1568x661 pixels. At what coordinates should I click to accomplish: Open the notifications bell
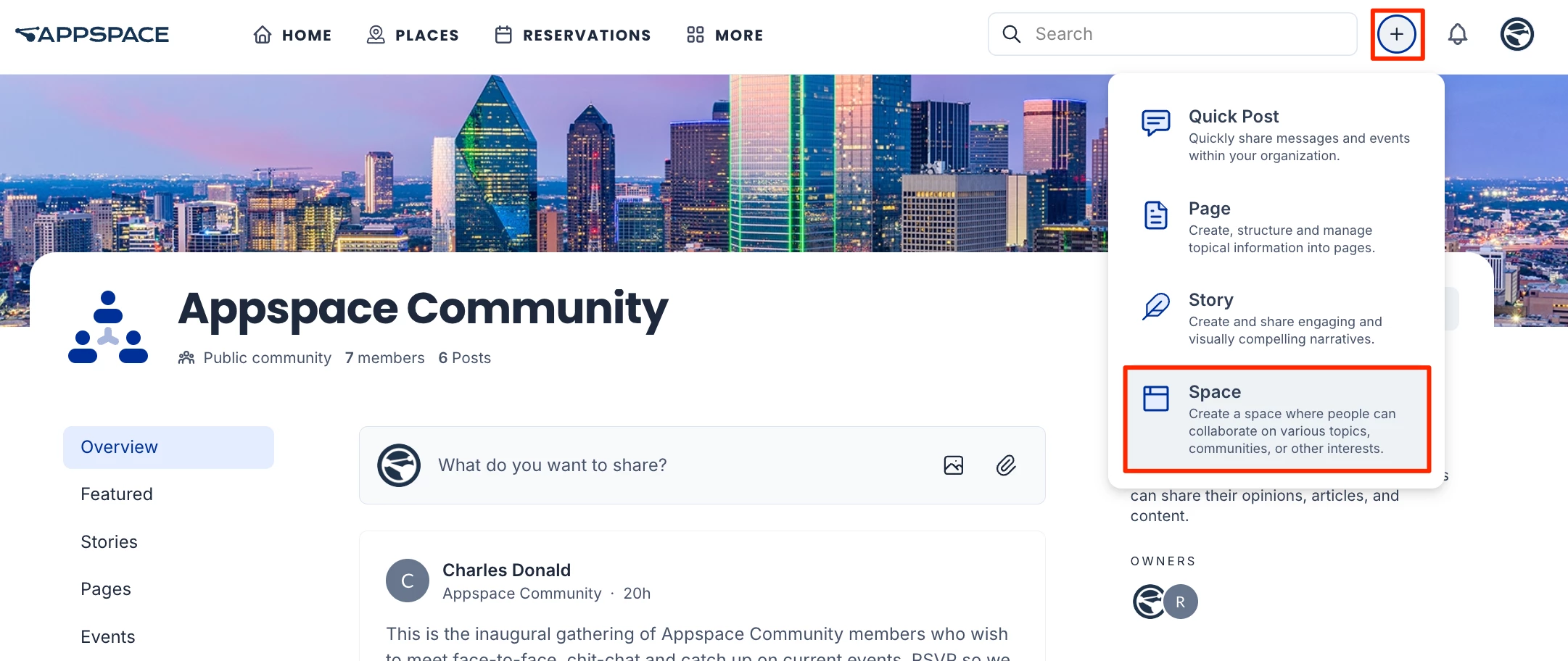[x=1458, y=34]
